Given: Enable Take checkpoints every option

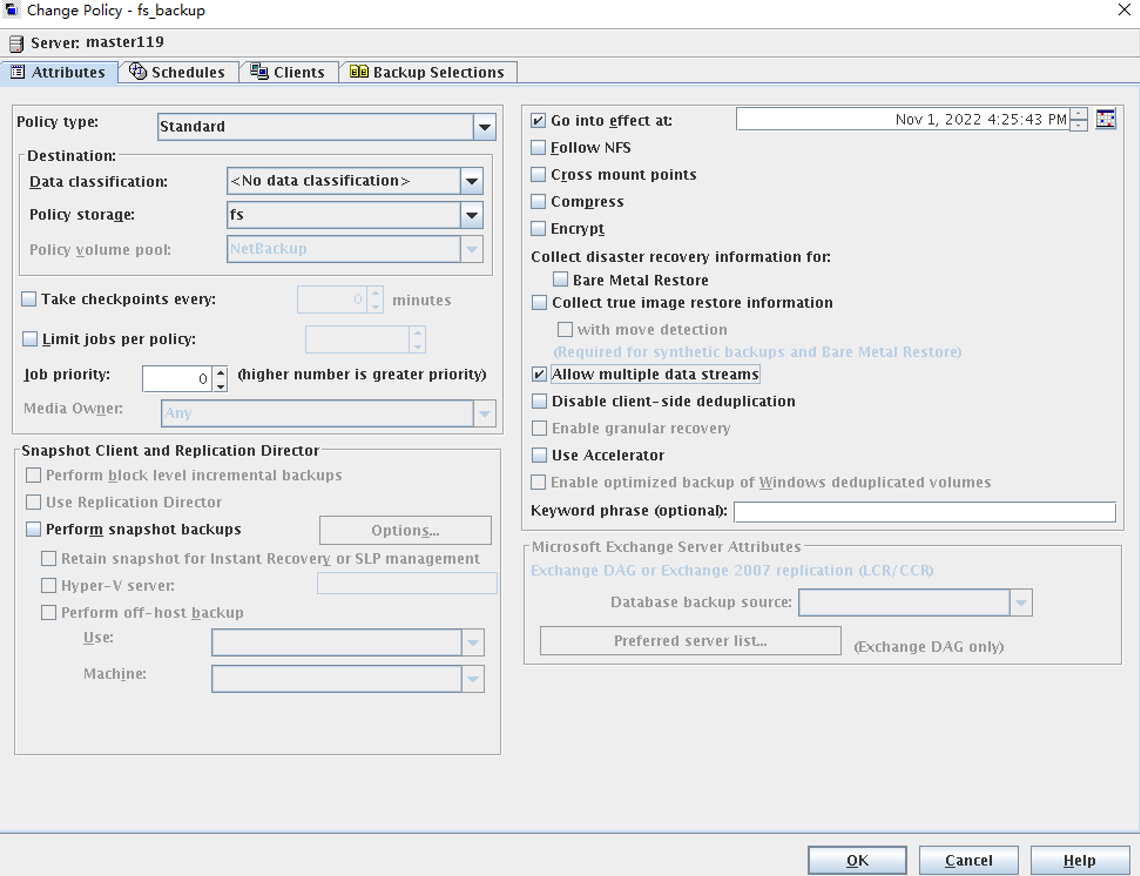Looking at the screenshot, I should [x=29, y=299].
